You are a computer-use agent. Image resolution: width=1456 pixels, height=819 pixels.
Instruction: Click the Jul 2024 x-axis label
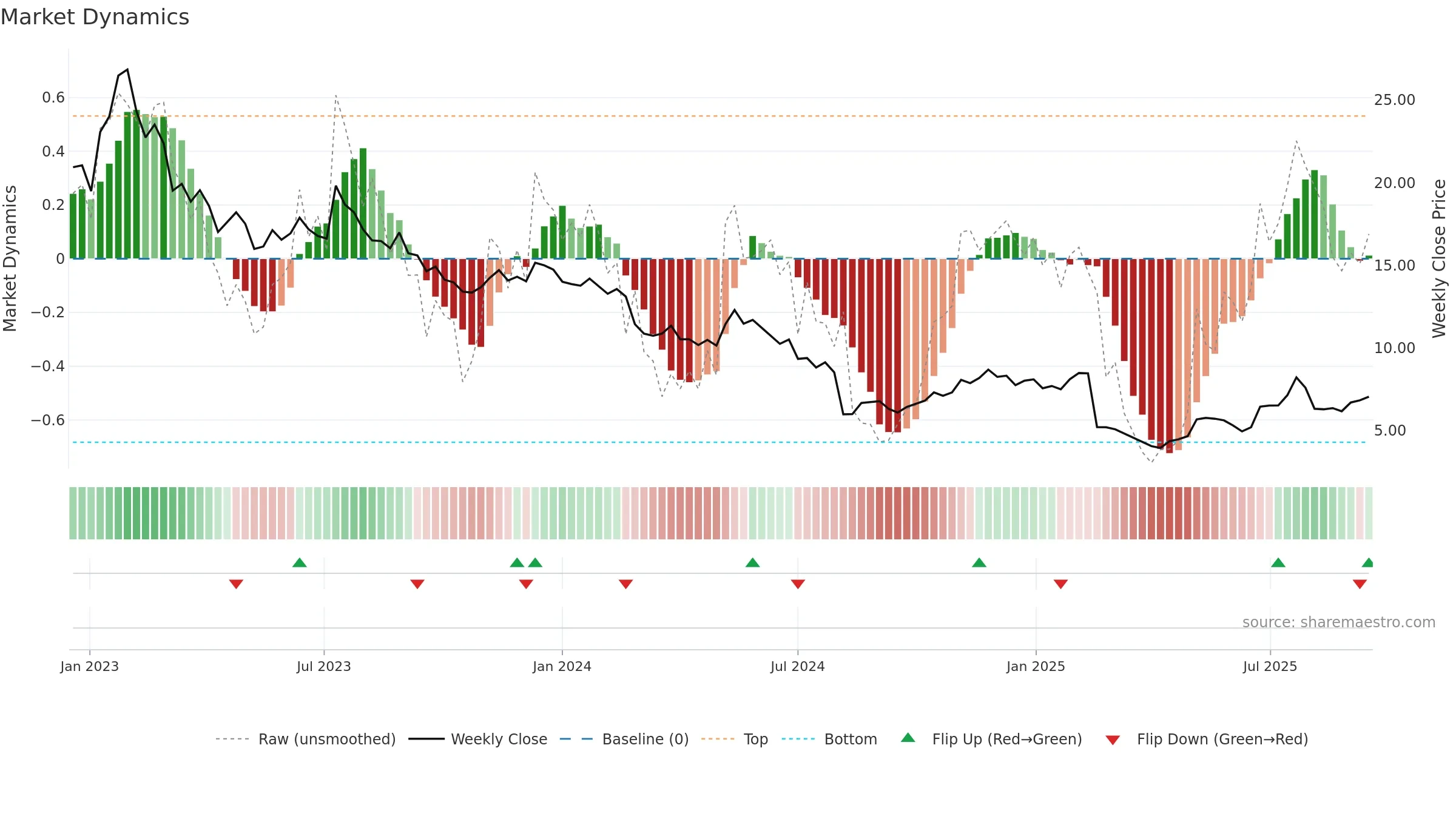click(798, 666)
